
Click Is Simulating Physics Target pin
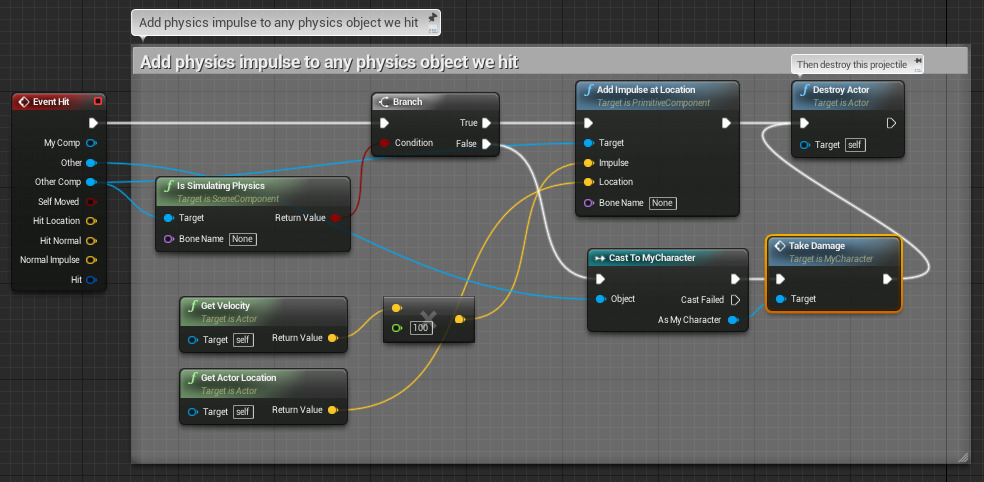168,218
